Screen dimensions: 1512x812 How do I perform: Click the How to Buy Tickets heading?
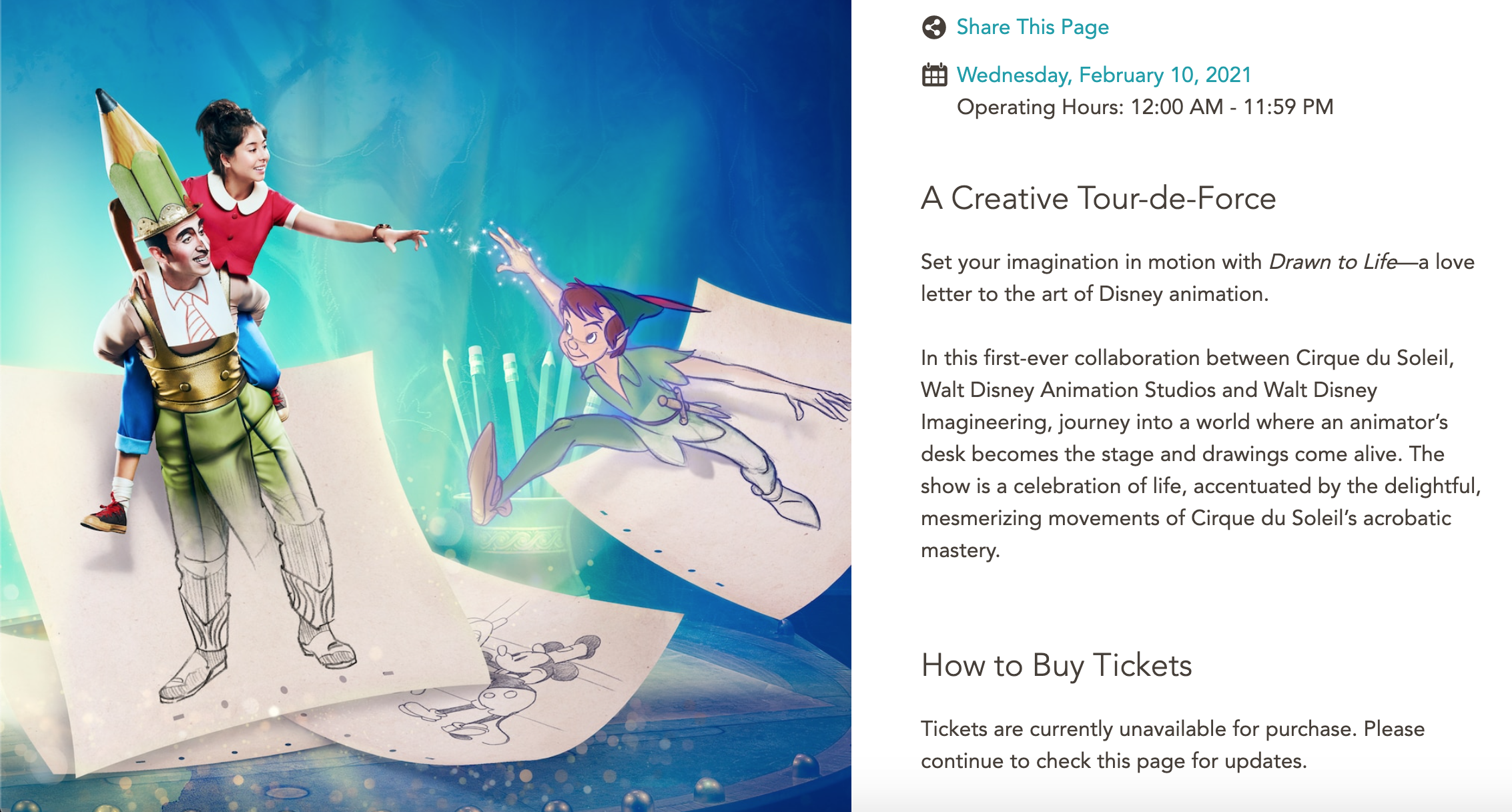1056,666
